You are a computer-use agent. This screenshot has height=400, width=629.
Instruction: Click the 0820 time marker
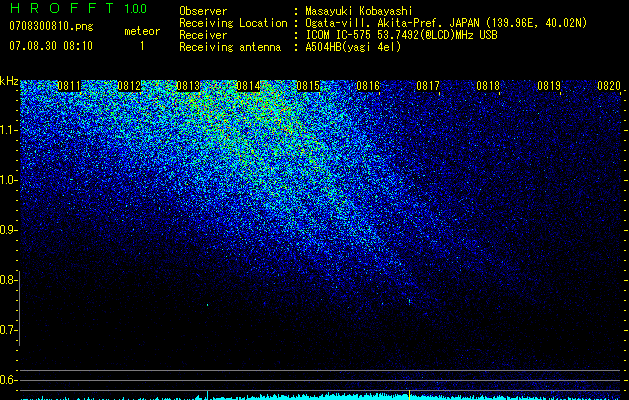pyautogui.click(x=609, y=86)
